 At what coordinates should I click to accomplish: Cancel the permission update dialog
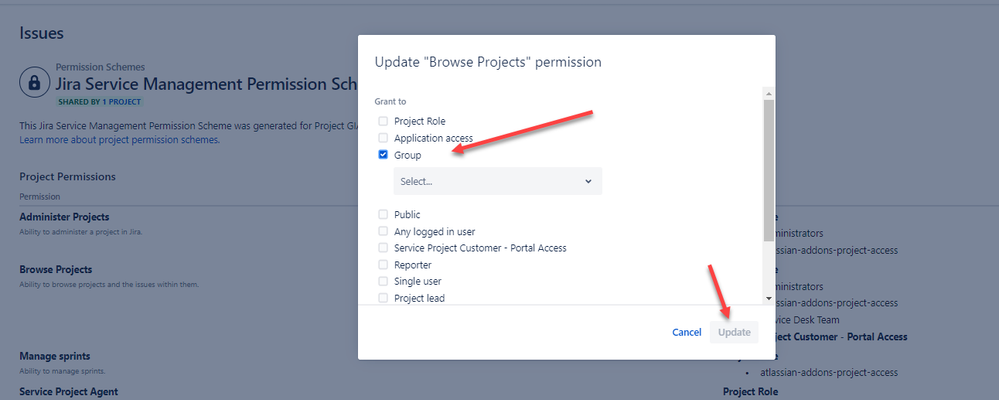pyautogui.click(x=687, y=332)
